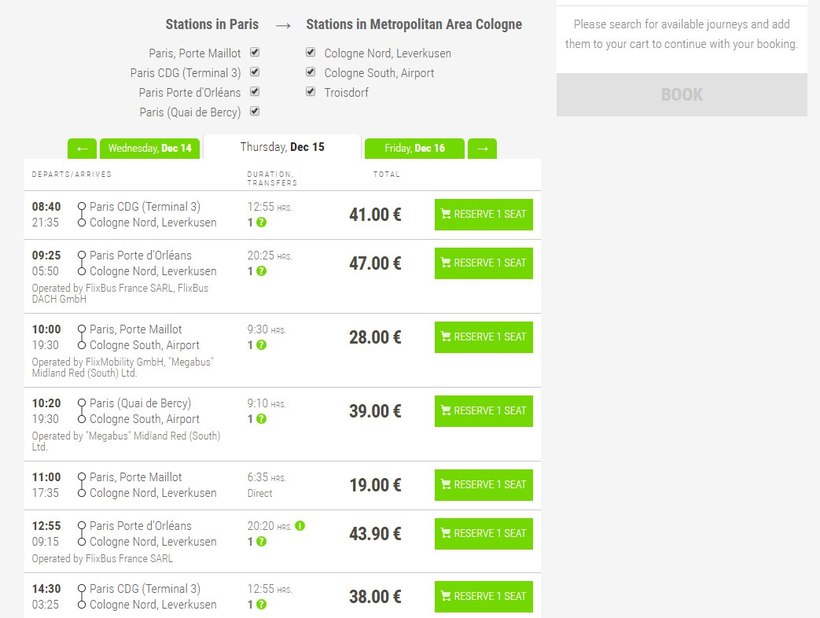Toggle the Troisdorf station checkbox
Image resolution: width=820 pixels, height=618 pixels.
pos(311,92)
